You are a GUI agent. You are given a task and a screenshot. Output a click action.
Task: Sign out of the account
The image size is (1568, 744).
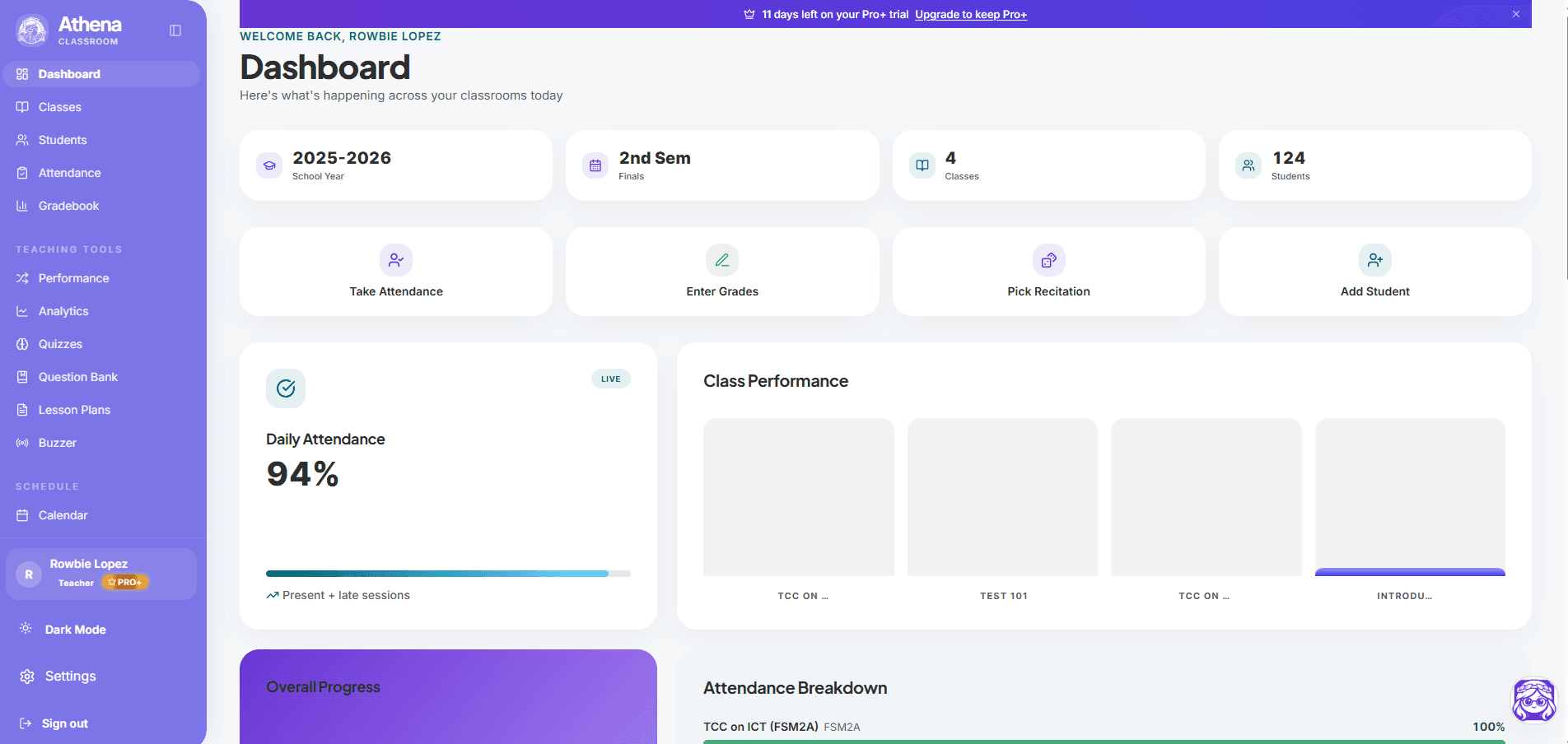[x=54, y=723]
